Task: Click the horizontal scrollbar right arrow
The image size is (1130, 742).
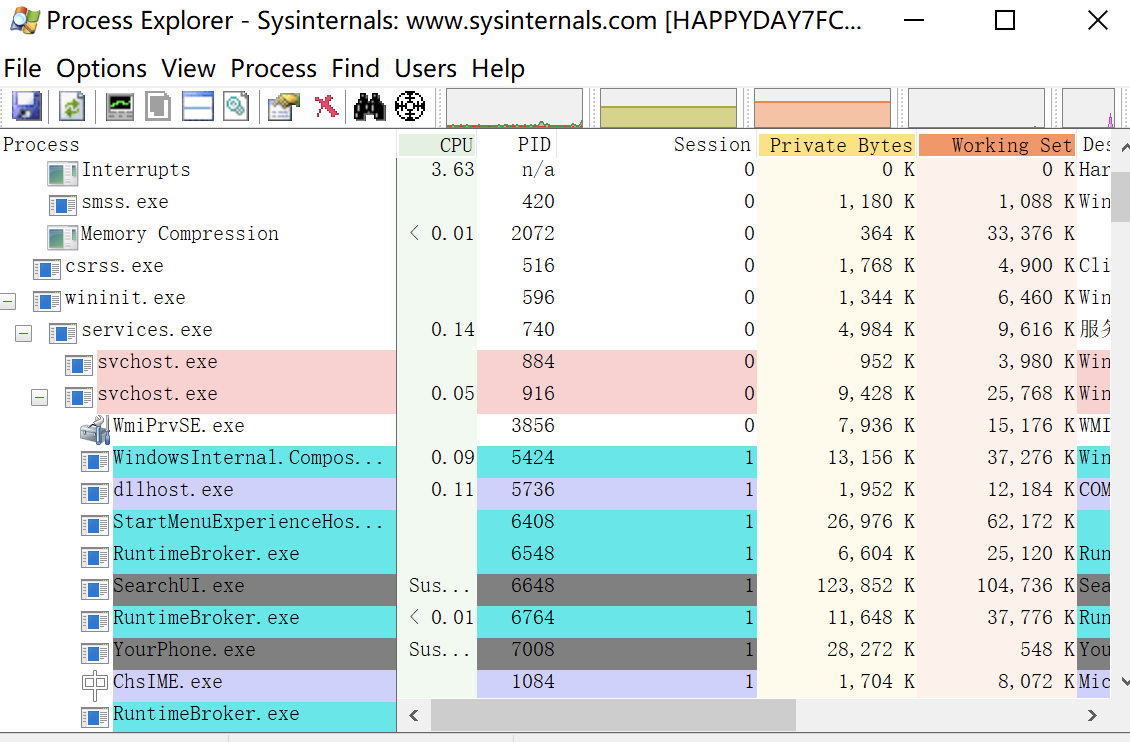Action: click(1093, 715)
